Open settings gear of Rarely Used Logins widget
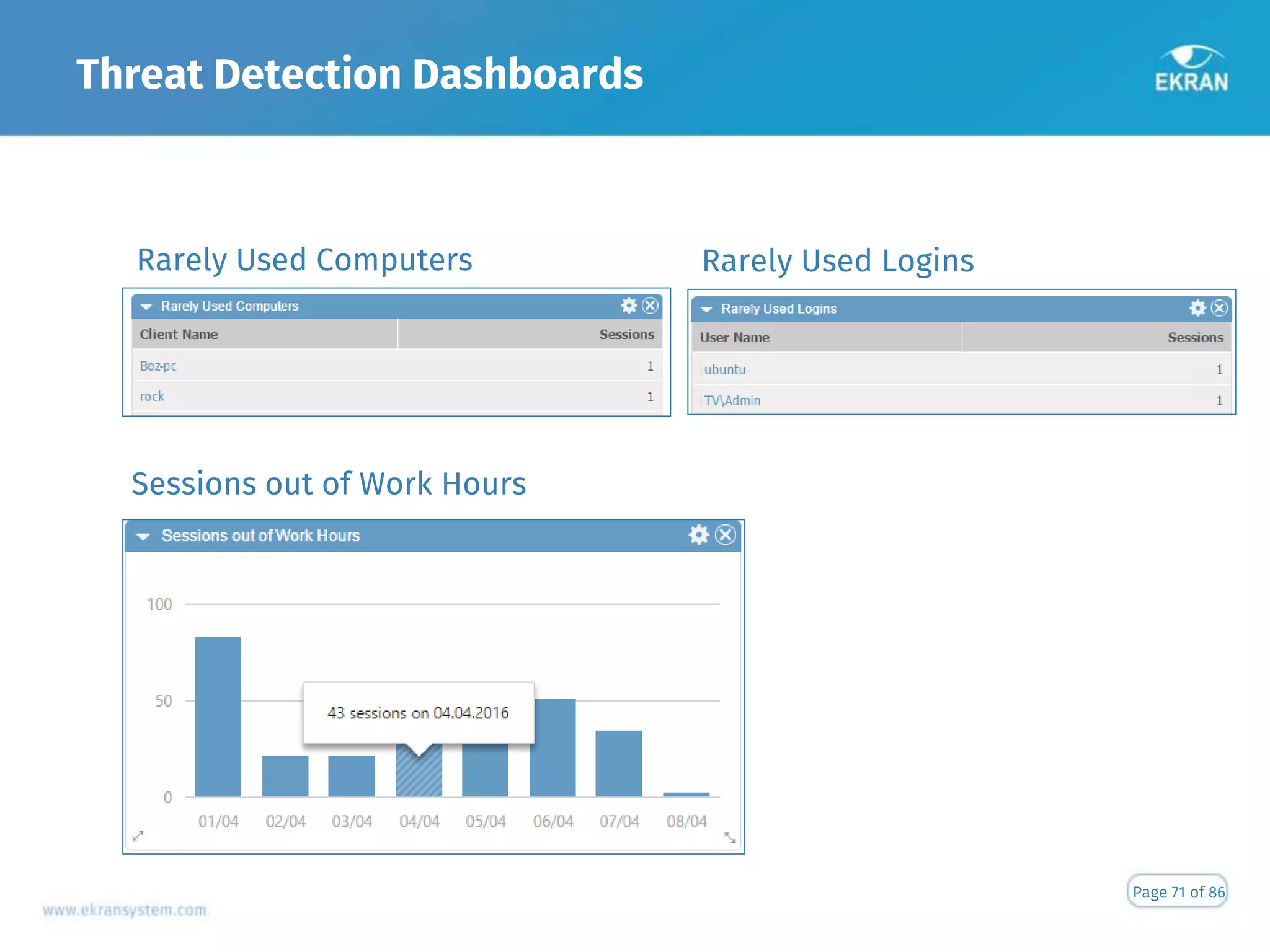The width and height of the screenshot is (1270, 952). [1197, 308]
